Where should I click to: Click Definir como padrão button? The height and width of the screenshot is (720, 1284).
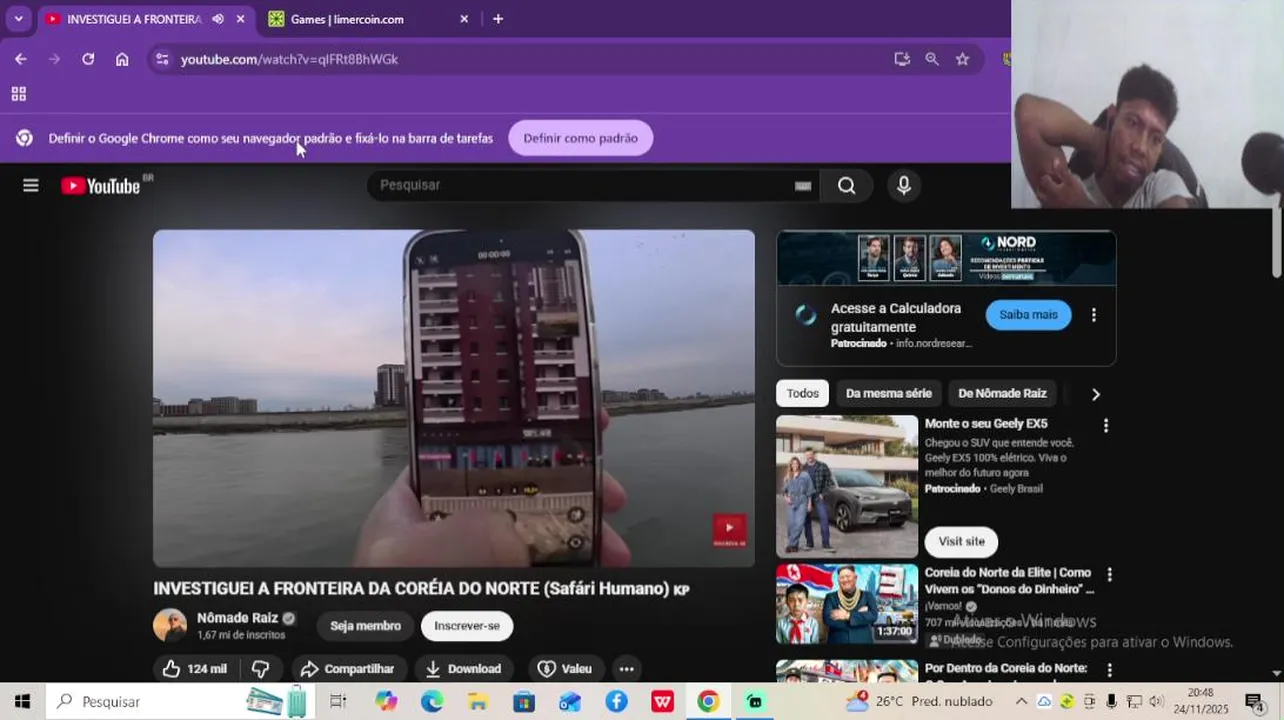point(580,138)
